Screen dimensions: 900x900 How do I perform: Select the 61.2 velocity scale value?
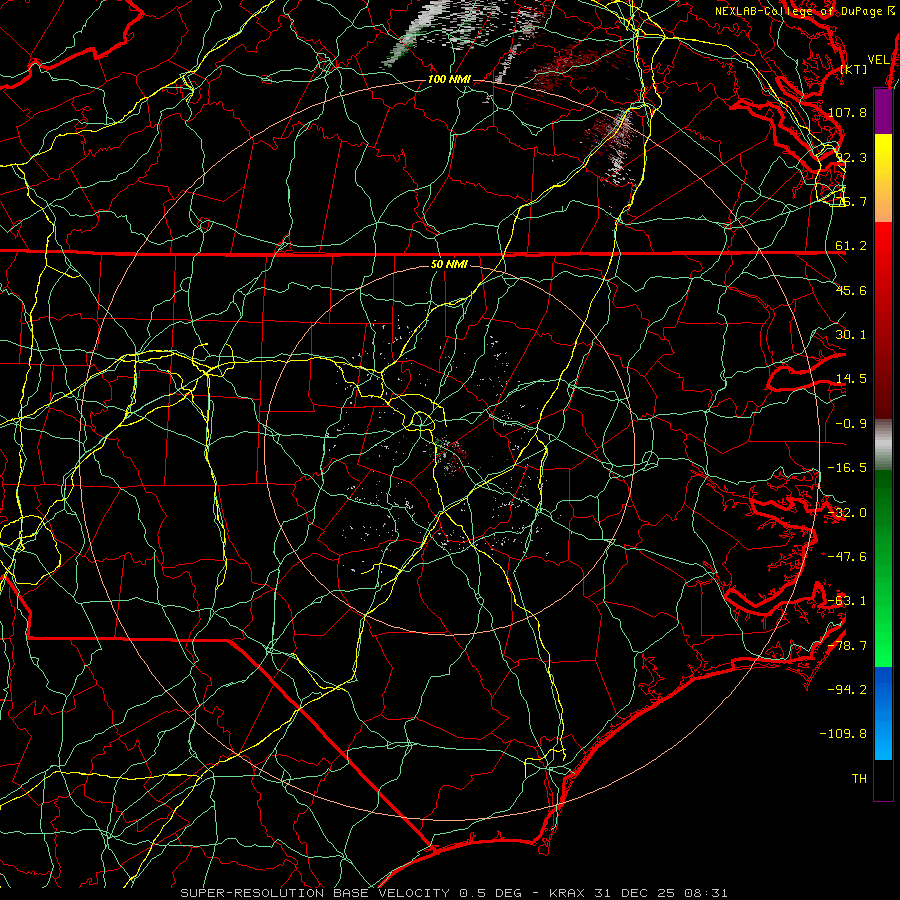tap(851, 246)
